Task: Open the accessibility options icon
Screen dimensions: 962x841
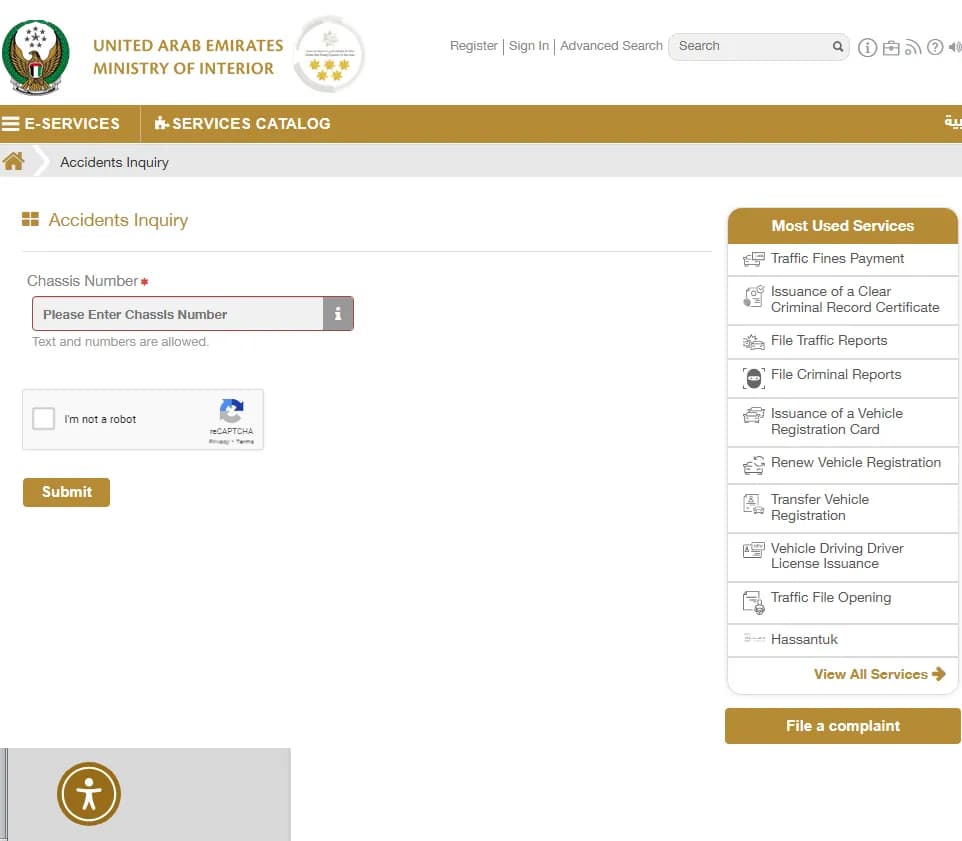Action: 89,794
